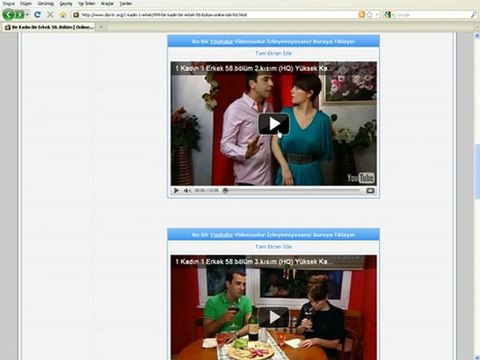Open a new tab with plus button

click(x=101, y=27)
